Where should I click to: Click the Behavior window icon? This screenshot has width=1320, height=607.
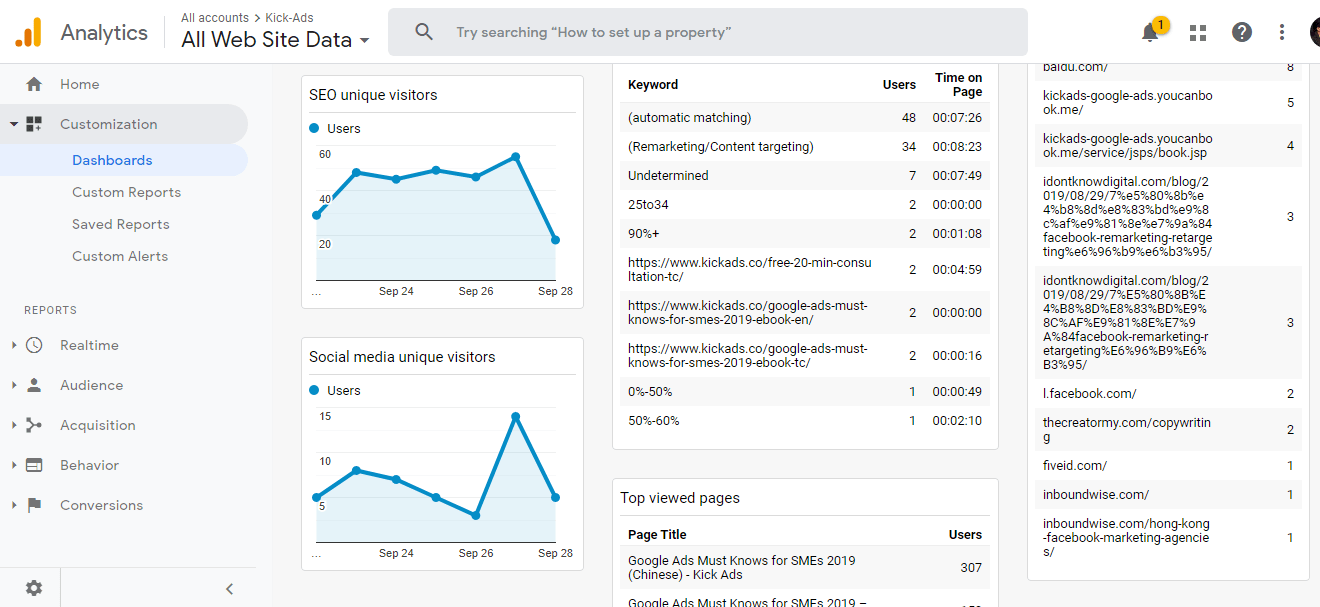[34, 465]
